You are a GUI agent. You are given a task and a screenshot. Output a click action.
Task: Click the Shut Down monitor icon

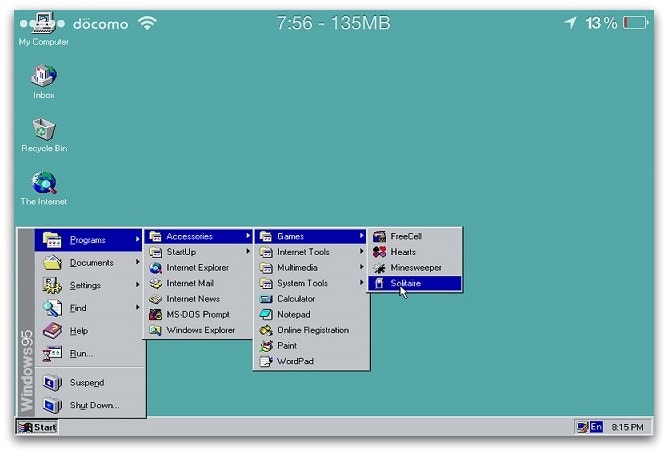tap(52, 405)
